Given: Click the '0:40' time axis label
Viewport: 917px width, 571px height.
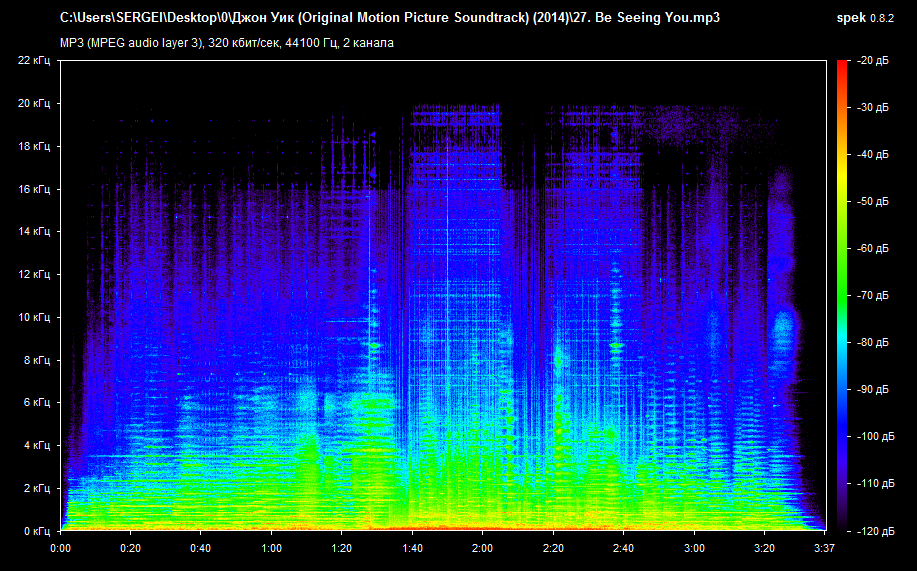Looking at the screenshot, I should (x=201, y=549).
